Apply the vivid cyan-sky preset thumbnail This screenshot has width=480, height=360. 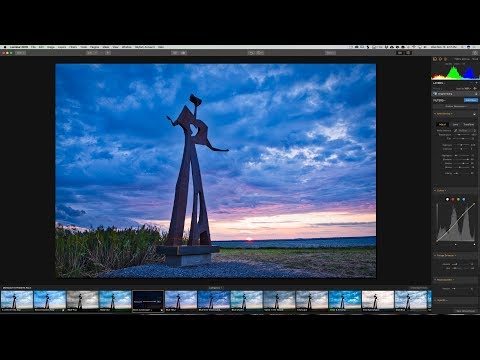tap(345, 300)
